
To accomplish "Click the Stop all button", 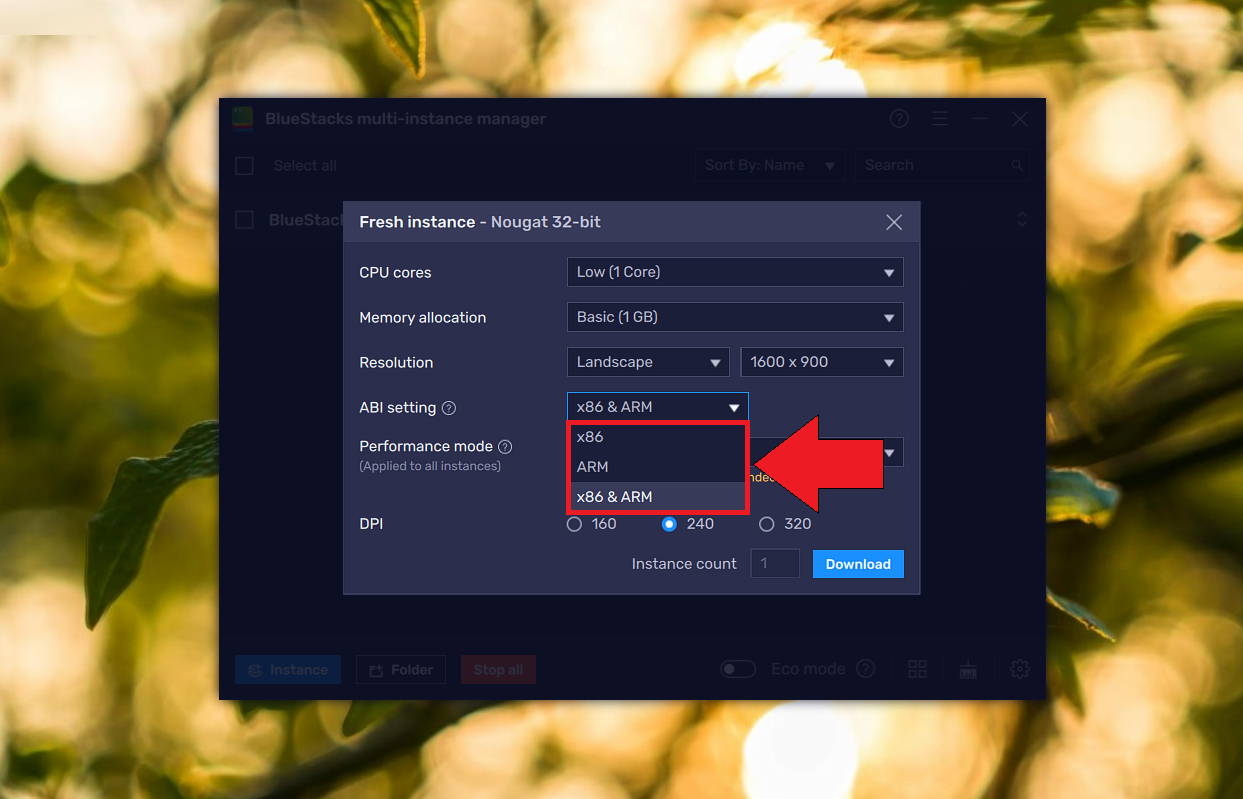I will coord(498,668).
